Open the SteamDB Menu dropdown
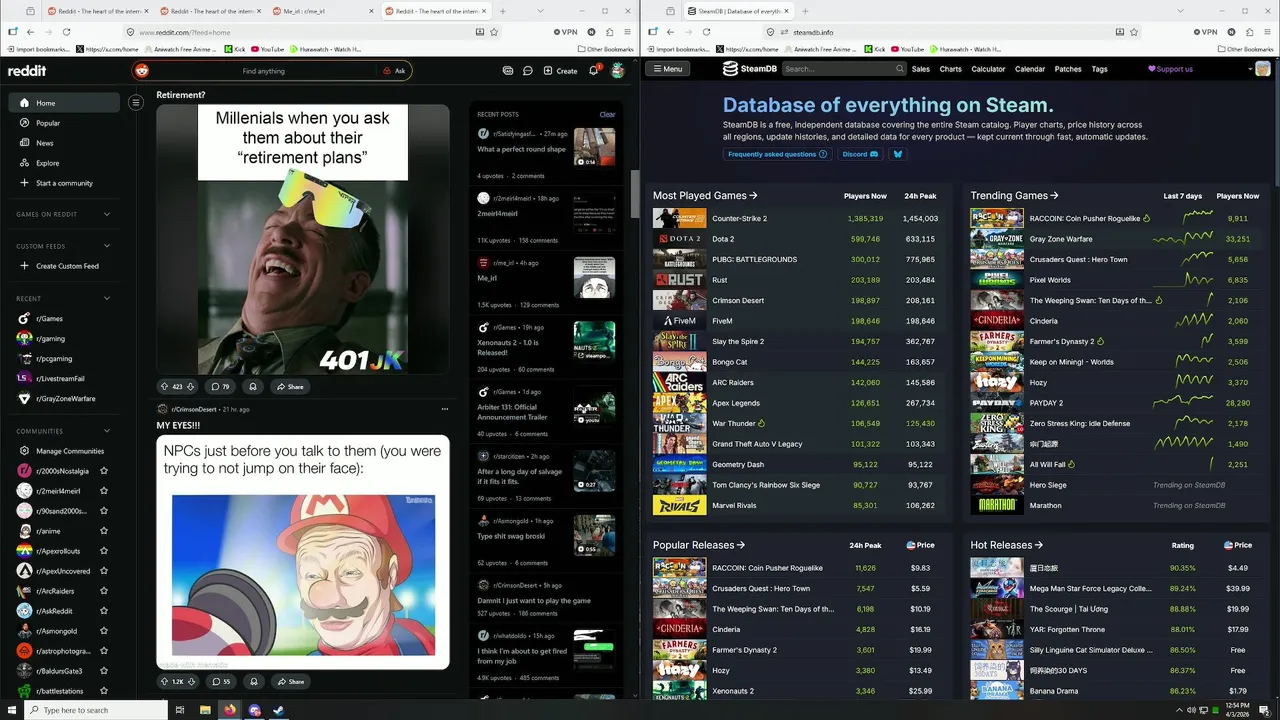 (x=667, y=69)
